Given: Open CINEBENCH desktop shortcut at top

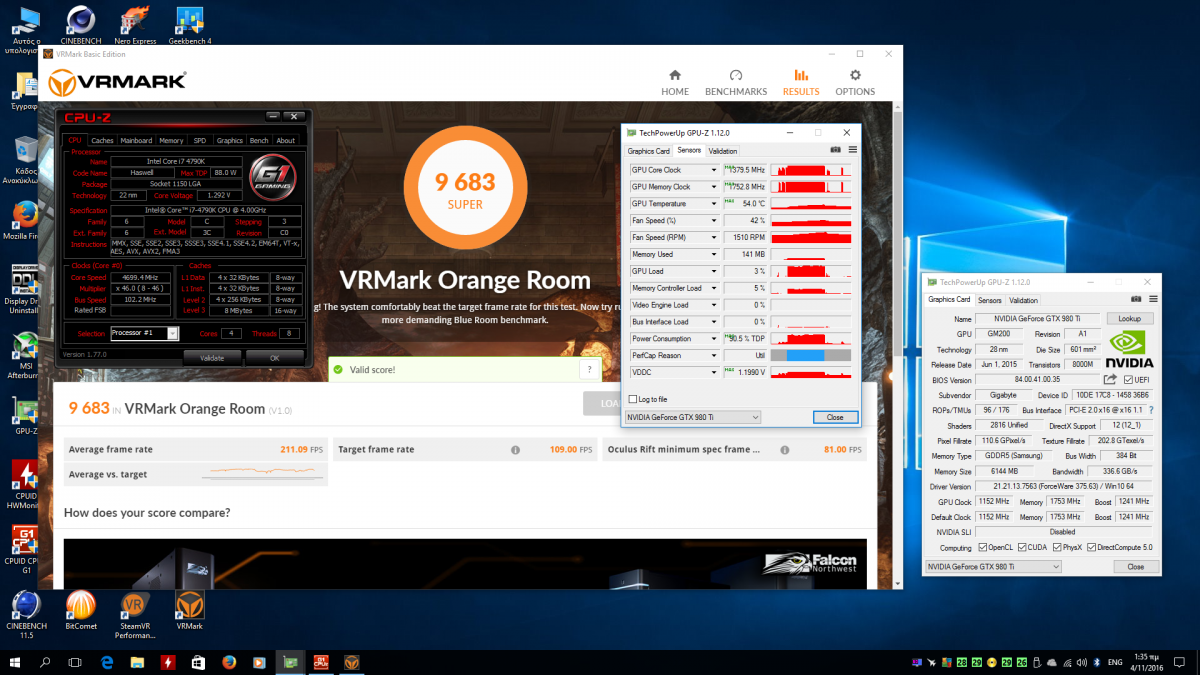Looking at the screenshot, I should pos(81,24).
